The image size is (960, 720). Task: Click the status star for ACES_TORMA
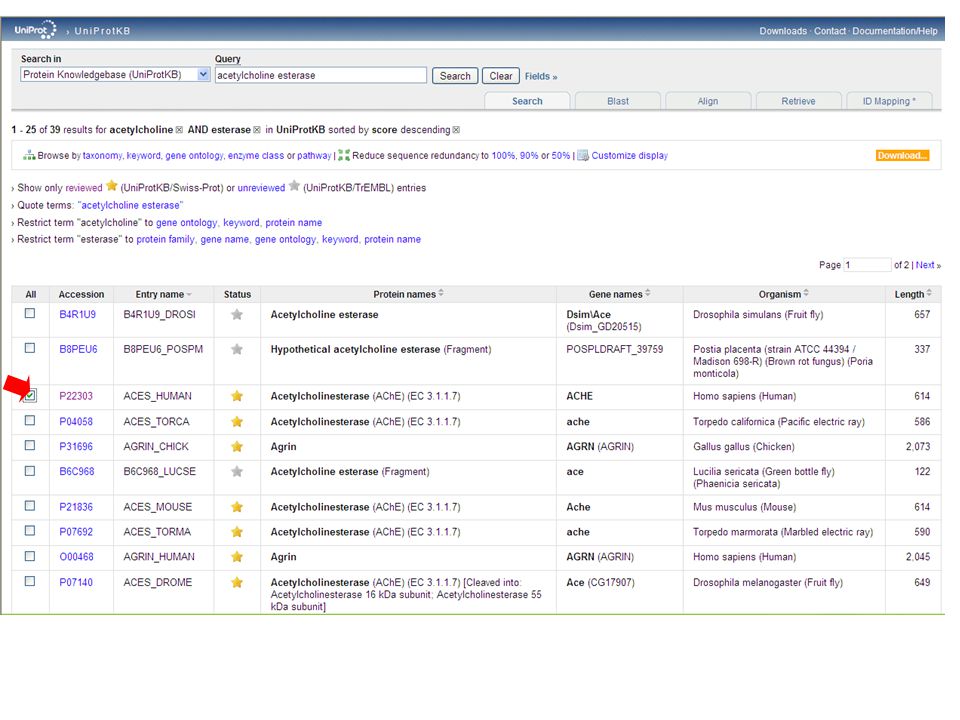237,532
